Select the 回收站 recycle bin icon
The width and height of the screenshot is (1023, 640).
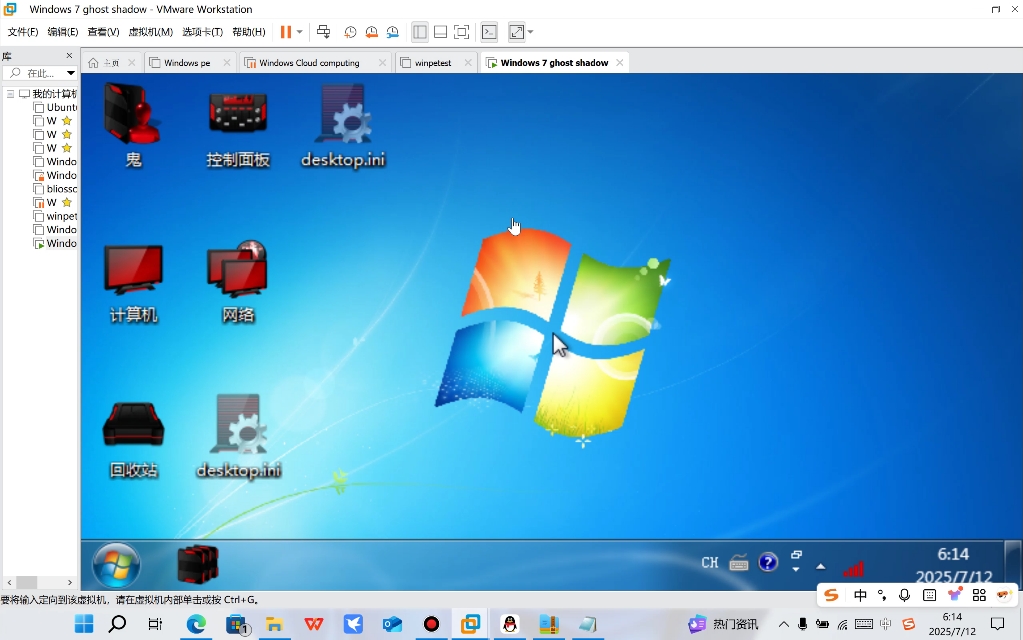(x=133, y=440)
